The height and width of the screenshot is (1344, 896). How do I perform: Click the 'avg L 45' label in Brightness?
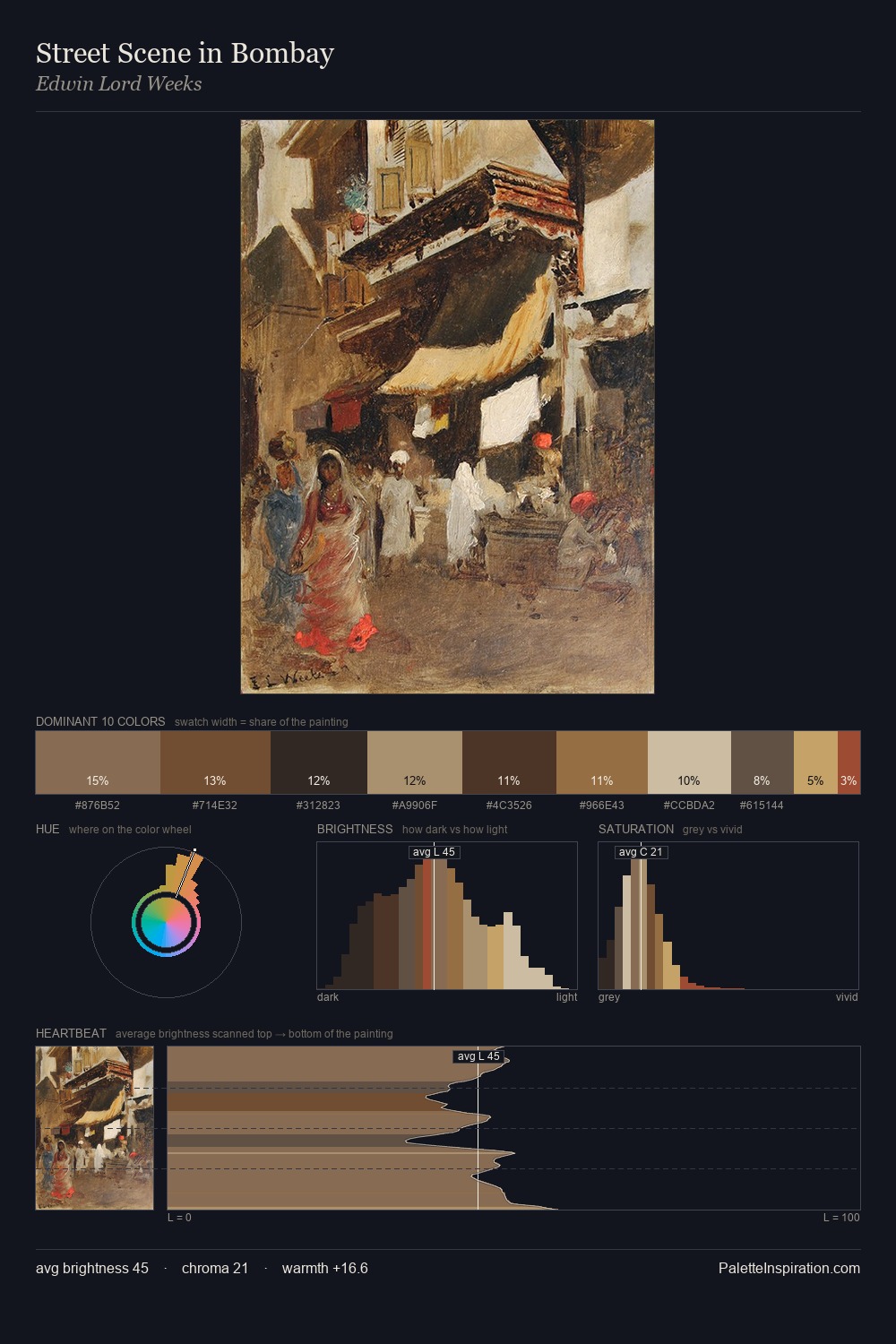(434, 852)
